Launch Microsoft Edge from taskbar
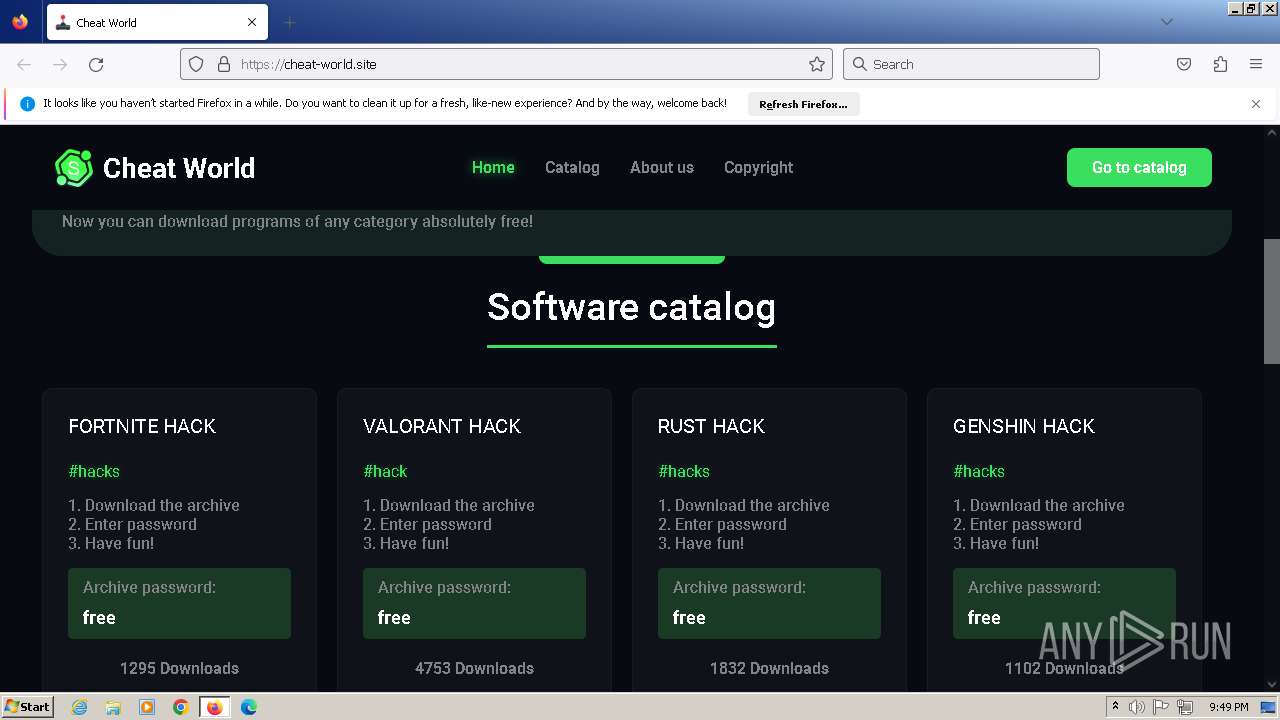 coord(249,707)
